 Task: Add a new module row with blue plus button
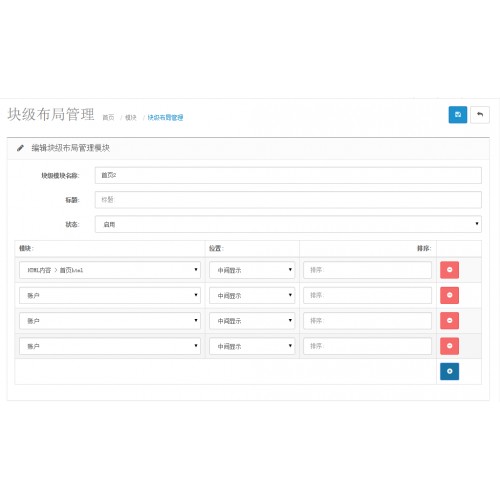pos(449,371)
